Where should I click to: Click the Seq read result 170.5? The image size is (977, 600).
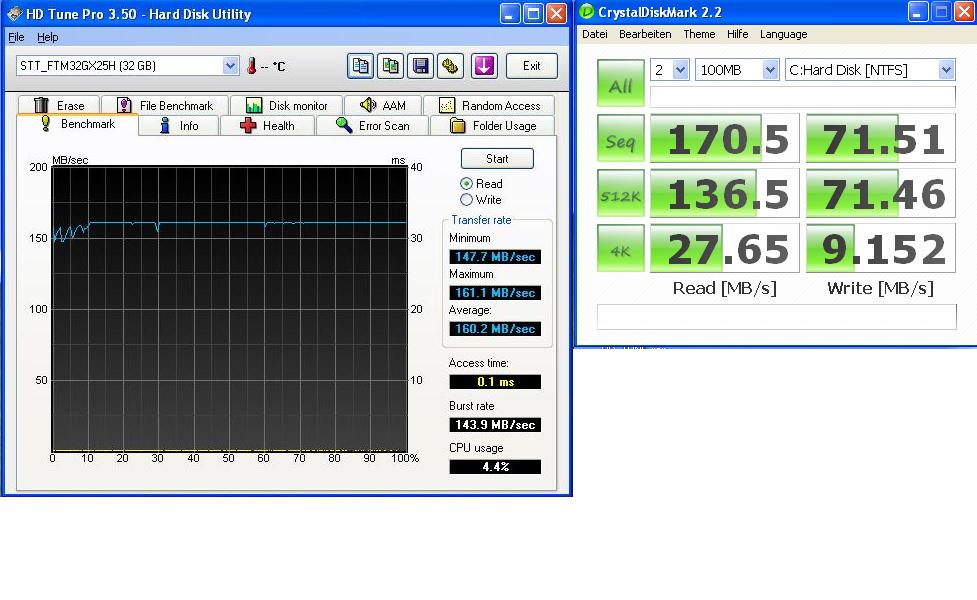tap(725, 138)
